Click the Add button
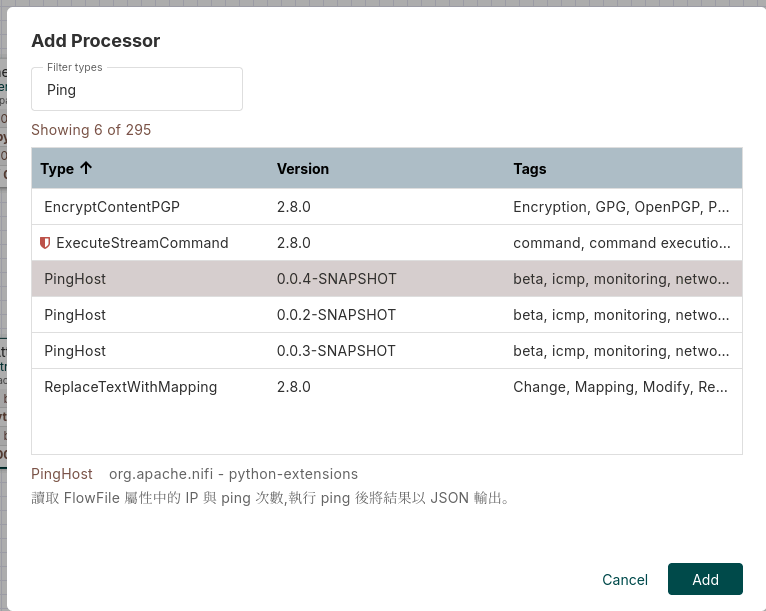Image resolution: width=766 pixels, height=611 pixels. (705, 579)
